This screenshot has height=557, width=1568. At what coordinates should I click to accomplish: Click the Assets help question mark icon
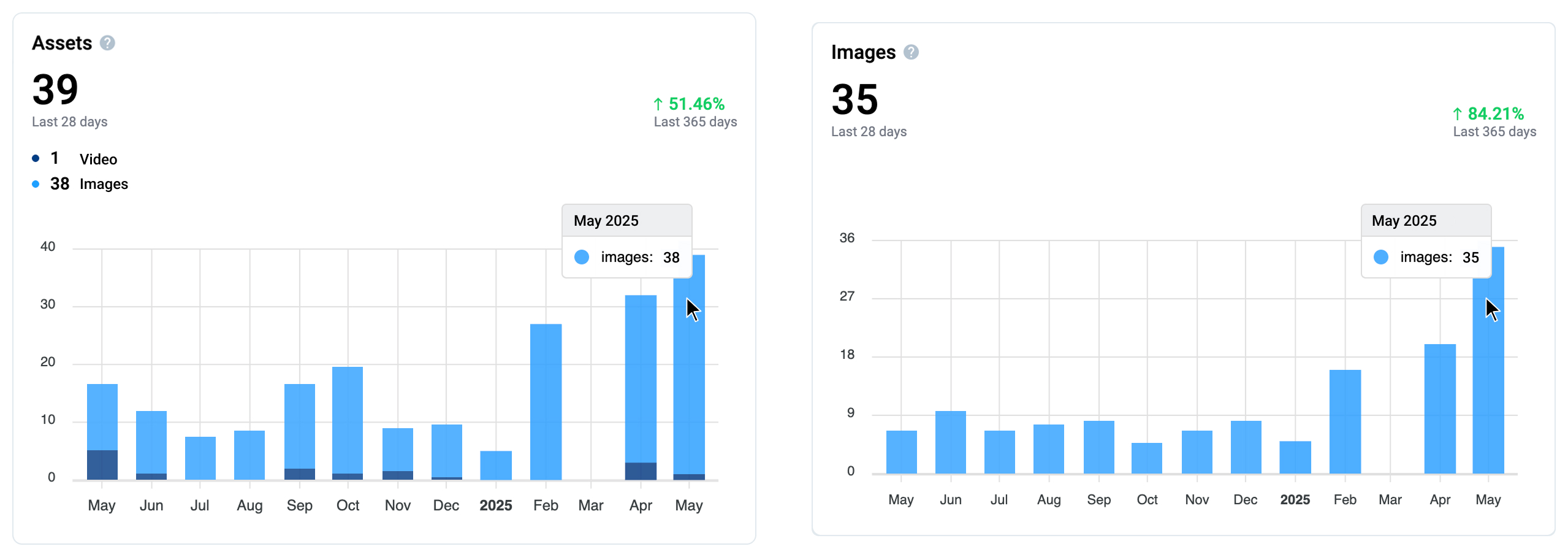click(107, 43)
